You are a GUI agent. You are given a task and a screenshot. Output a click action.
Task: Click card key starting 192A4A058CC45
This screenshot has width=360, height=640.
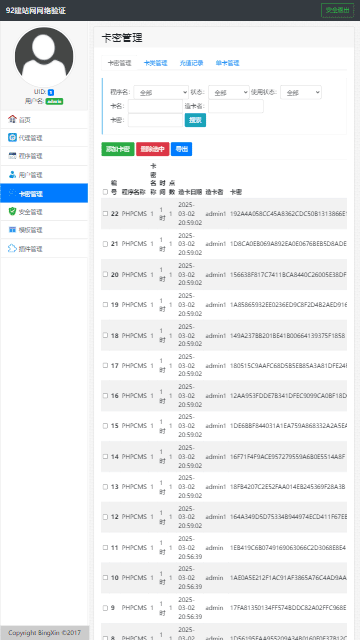288,213
